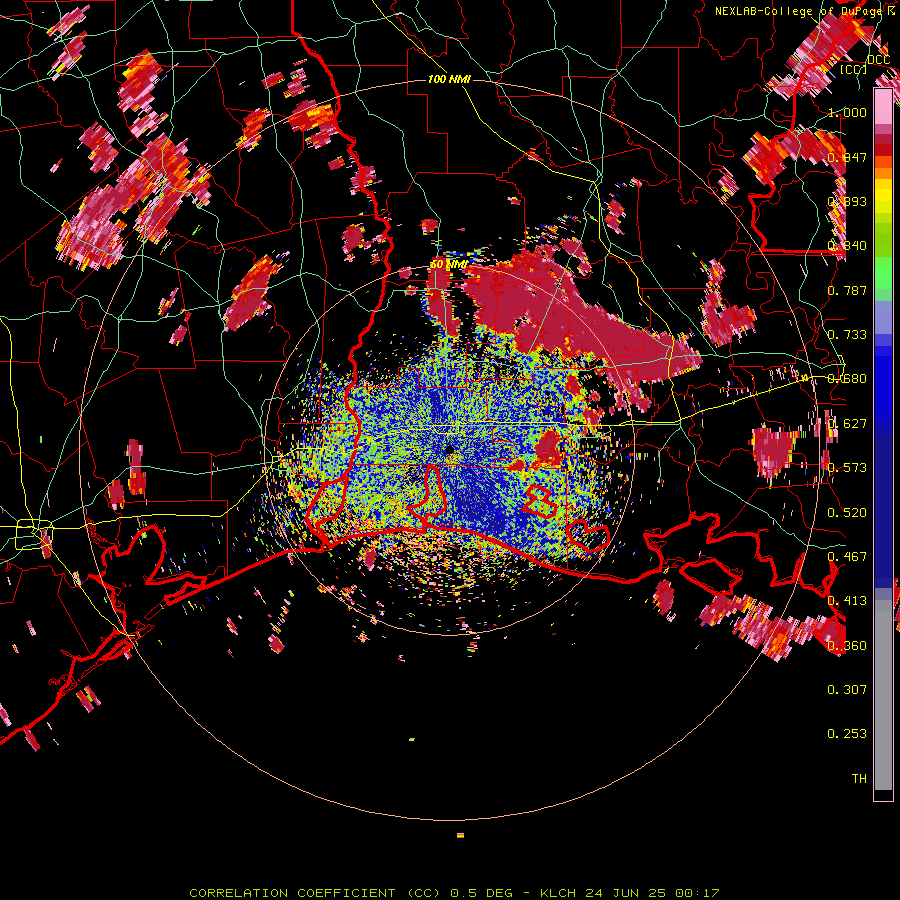Screen dimensions: 900x900
Task: Select the 0.467 color scale value
Action: (847, 556)
